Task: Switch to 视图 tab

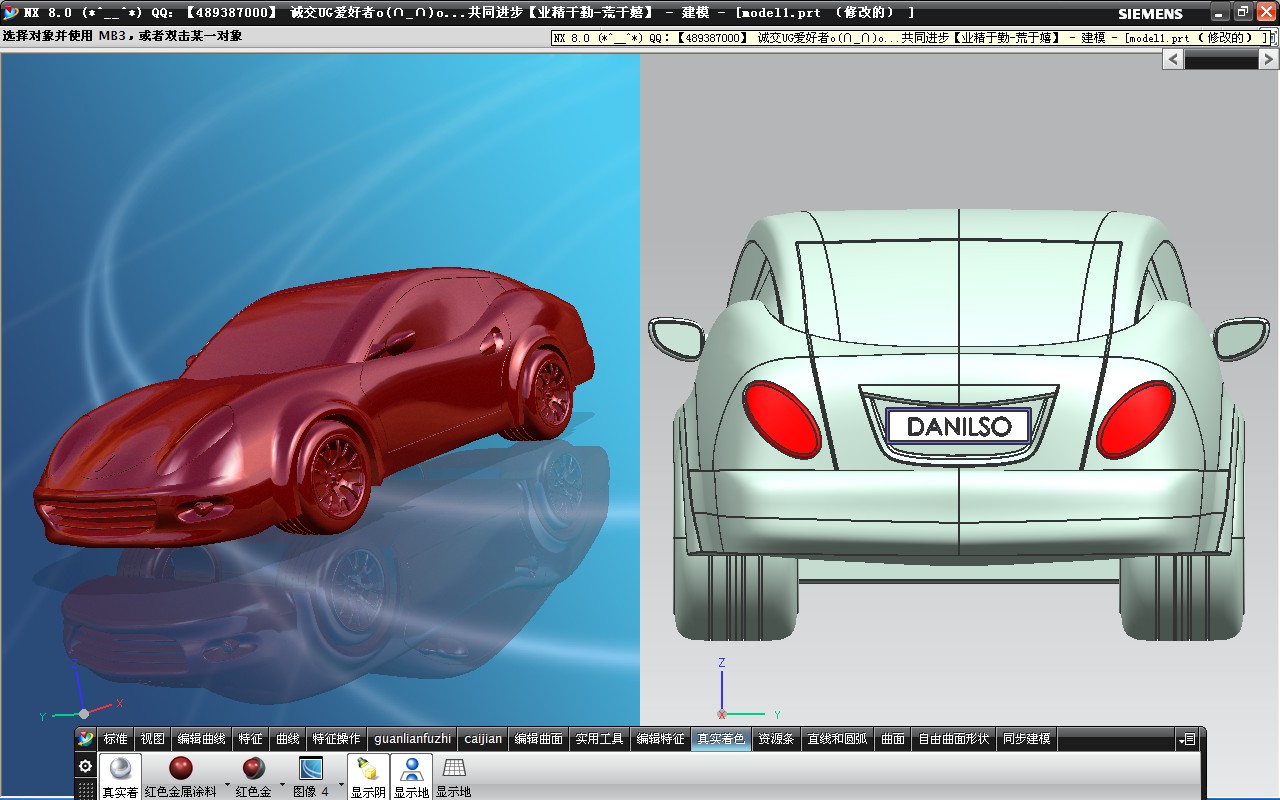Action: click(153, 739)
